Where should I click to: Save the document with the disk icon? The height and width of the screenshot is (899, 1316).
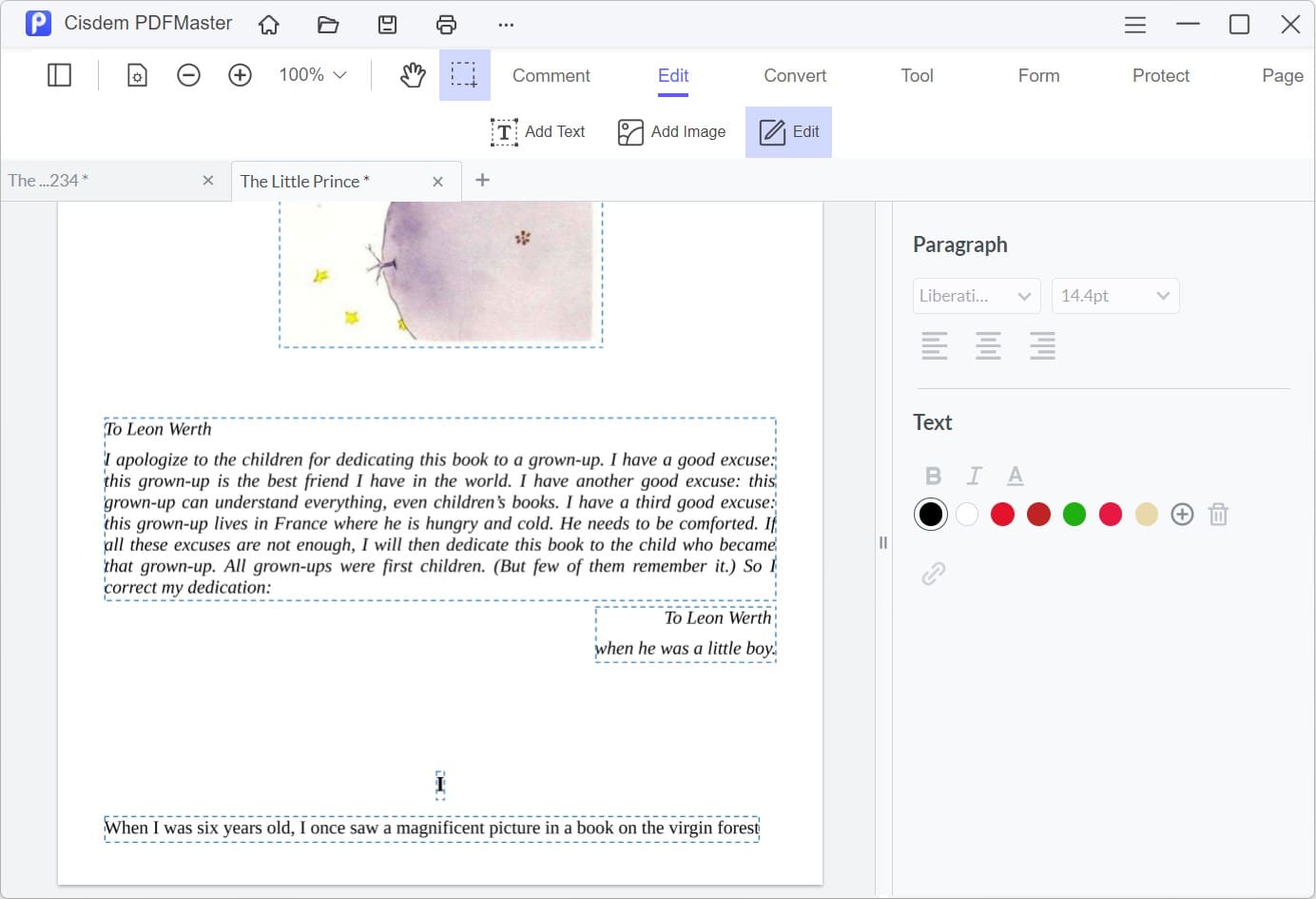[x=387, y=25]
